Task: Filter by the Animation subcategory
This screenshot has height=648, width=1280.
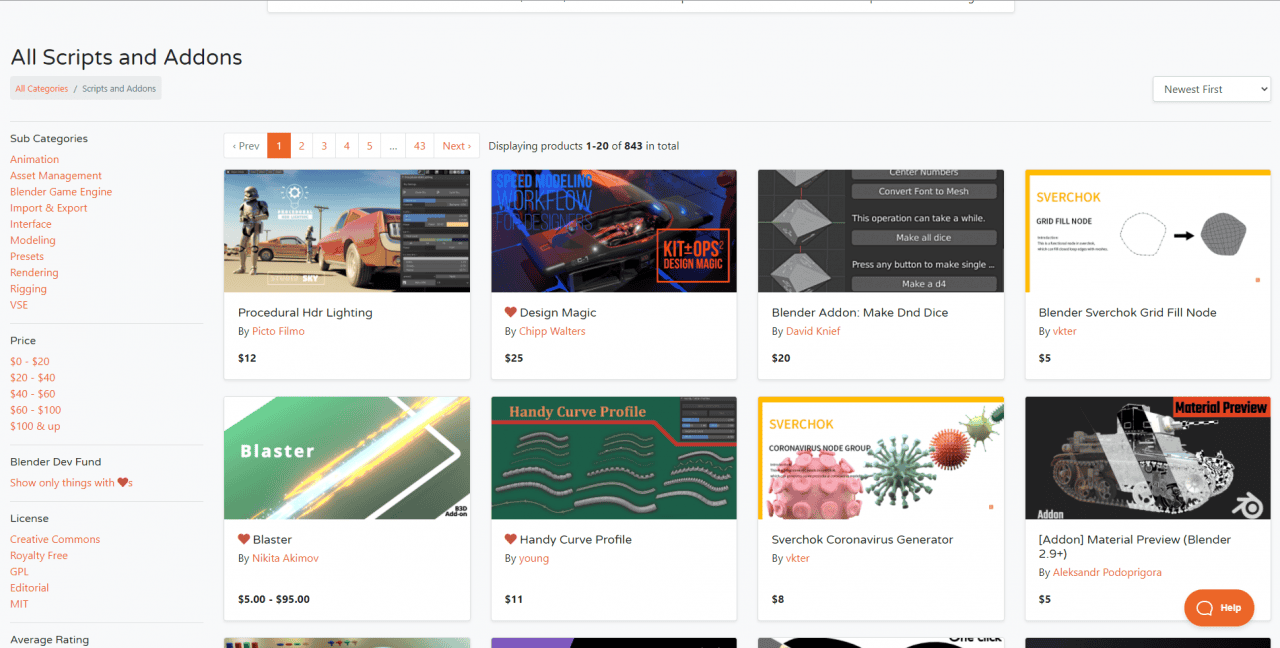Action: pos(34,159)
